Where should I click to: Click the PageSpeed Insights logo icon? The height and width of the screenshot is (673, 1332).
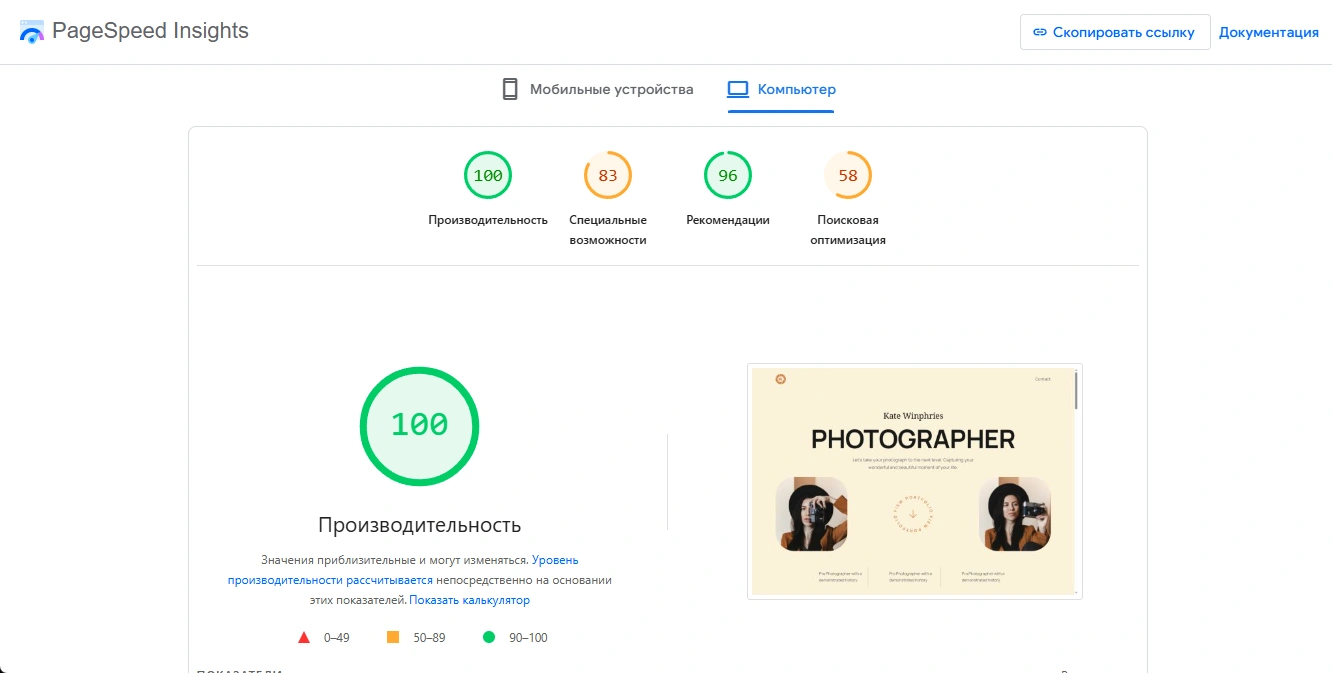click(x=32, y=32)
